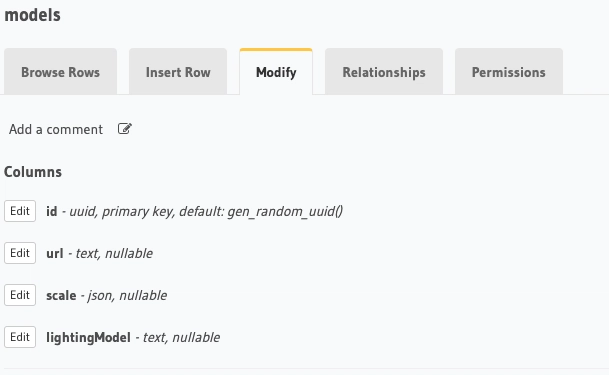This screenshot has height=375, width=609.
Task: Click the pencil edit icon beside Add a comment
Action: click(125, 129)
